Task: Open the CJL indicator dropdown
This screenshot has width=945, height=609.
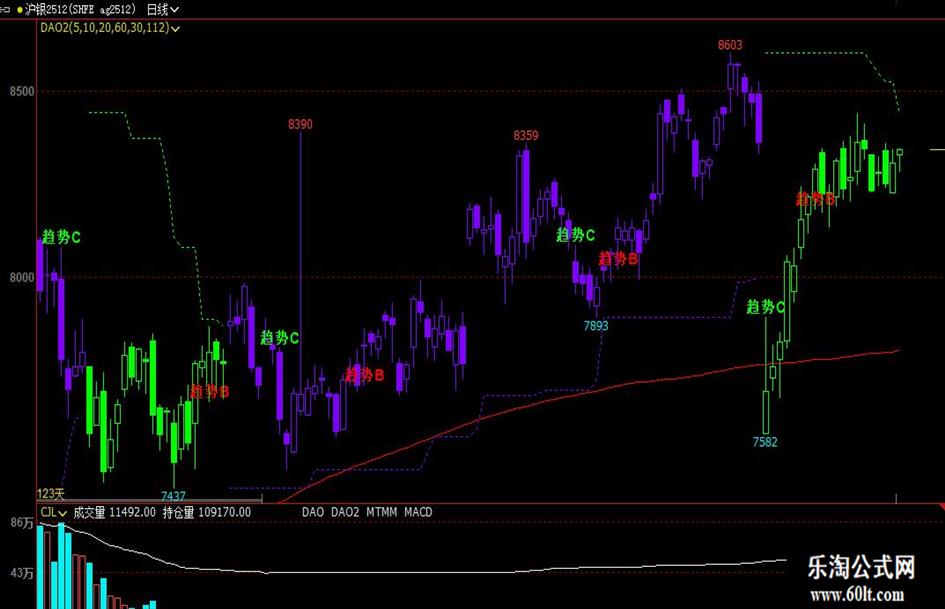Action: tap(53, 513)
